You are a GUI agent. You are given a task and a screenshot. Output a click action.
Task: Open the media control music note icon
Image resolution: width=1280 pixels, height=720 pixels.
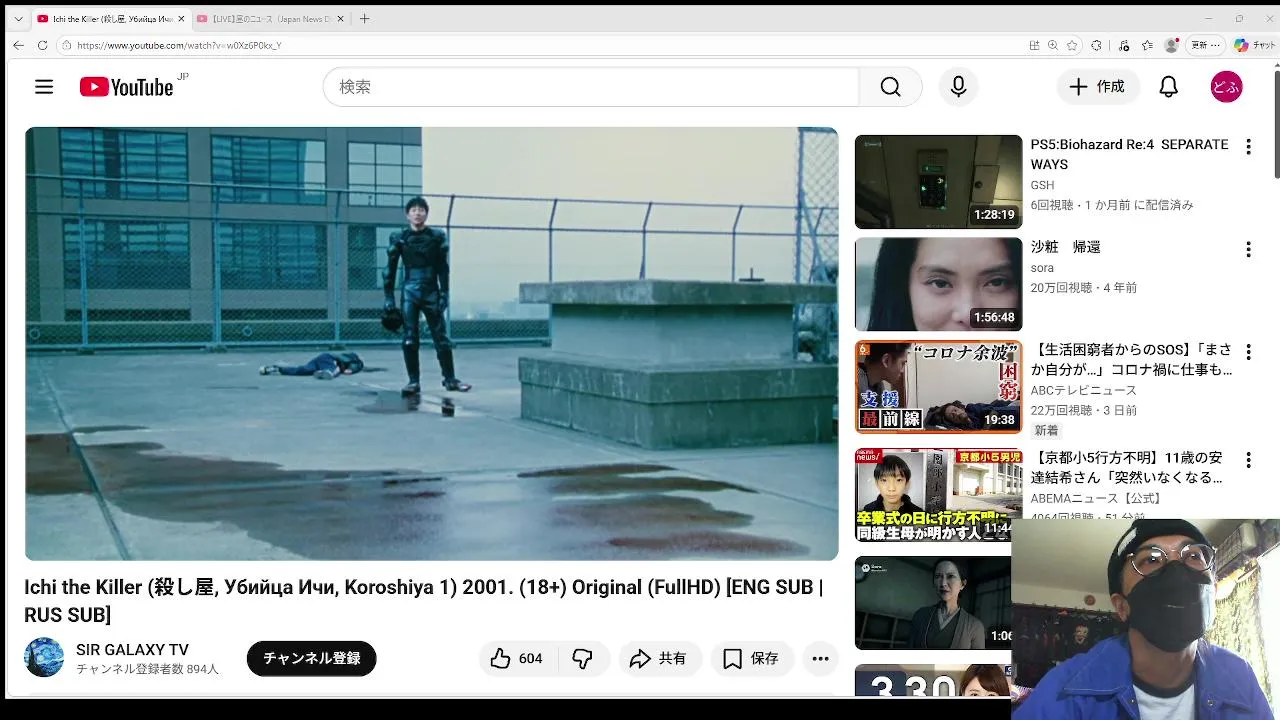click(1124, 45)
